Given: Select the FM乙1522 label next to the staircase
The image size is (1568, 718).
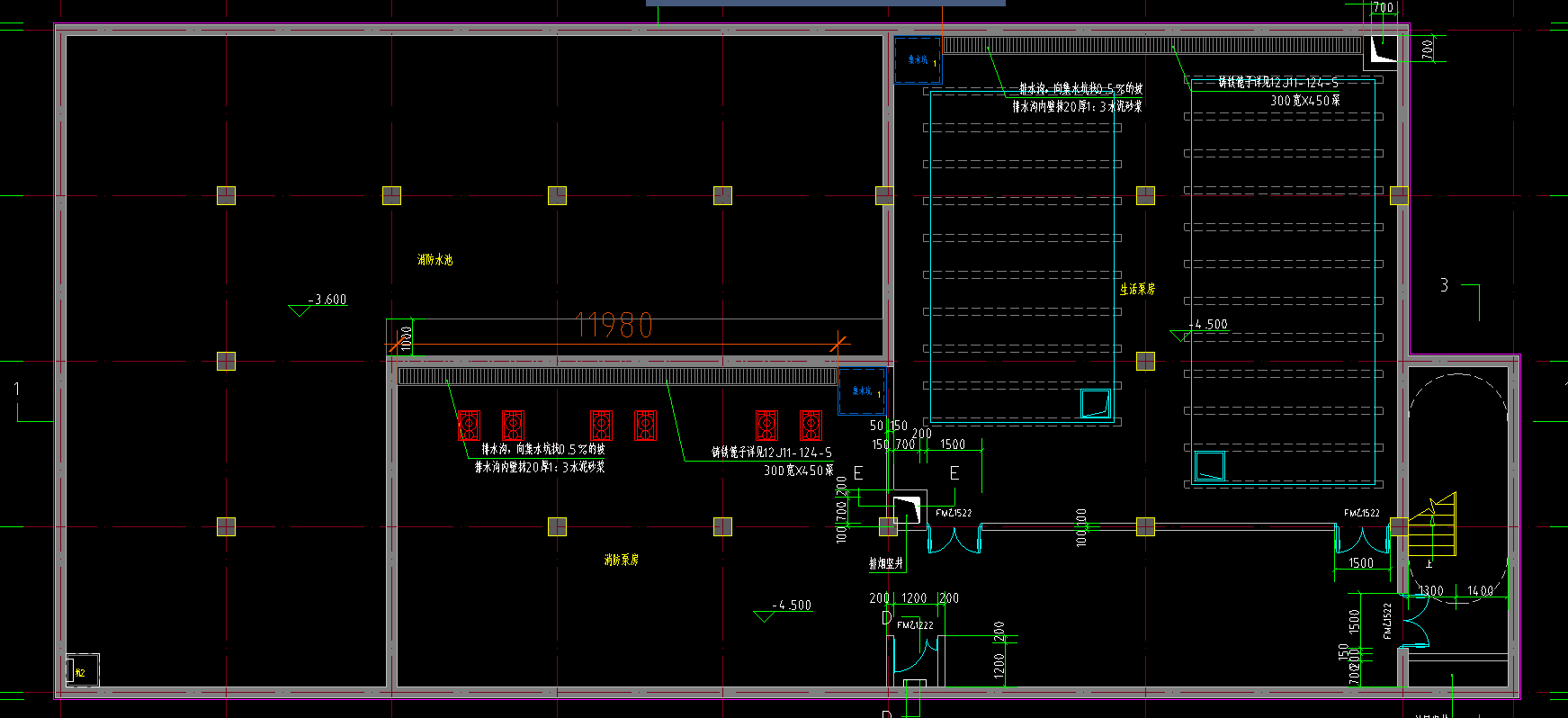Looking at the screenshot, I should (x=1362, y=513).
